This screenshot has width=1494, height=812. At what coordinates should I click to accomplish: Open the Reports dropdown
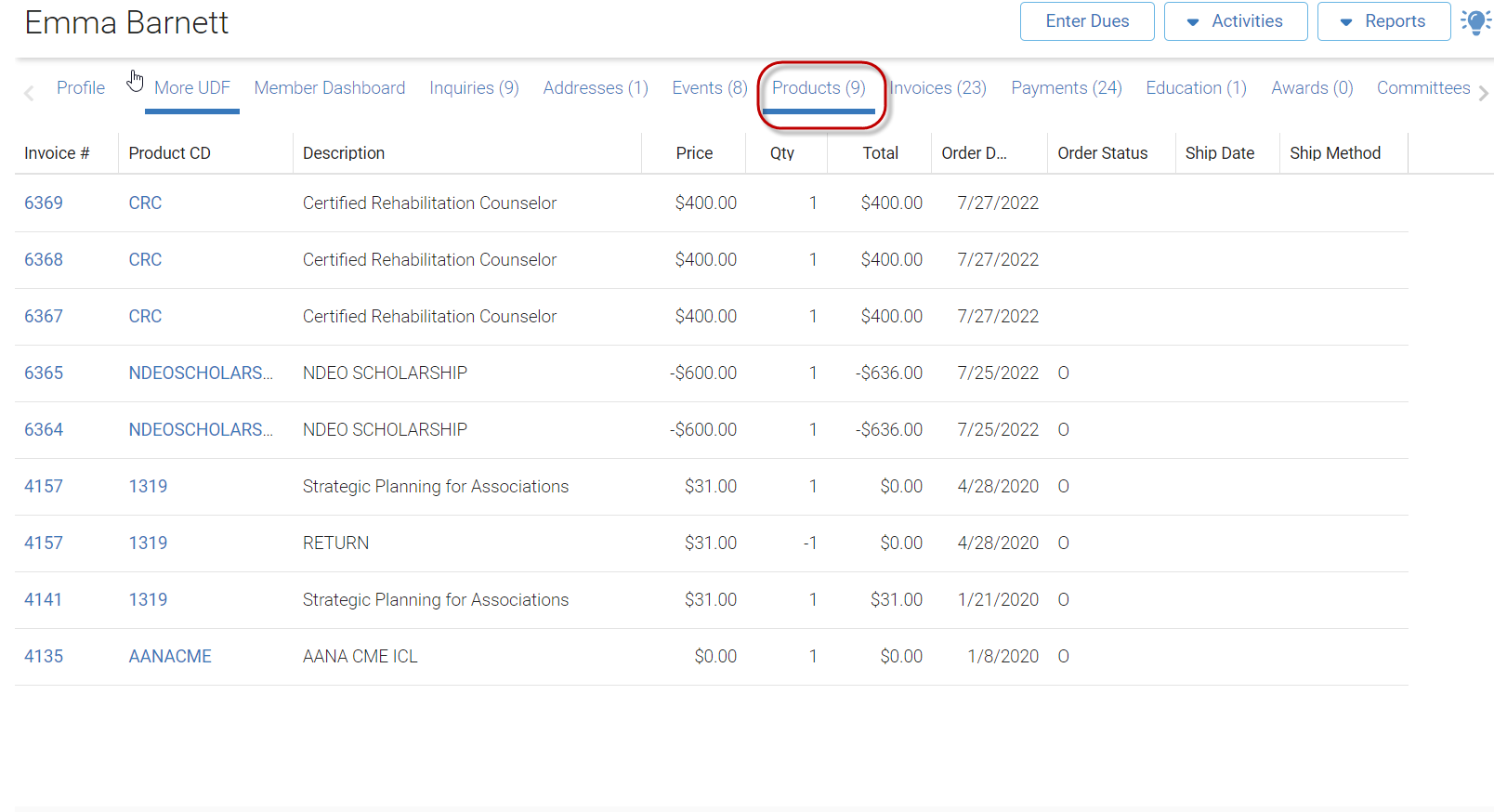tap(1383, 21)
